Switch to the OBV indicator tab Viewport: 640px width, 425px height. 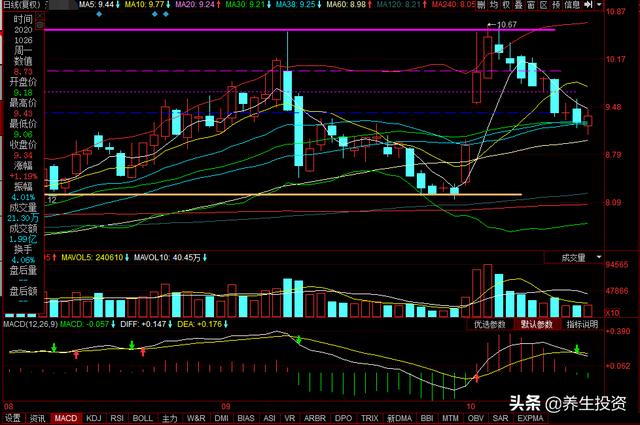click(476, 418)
